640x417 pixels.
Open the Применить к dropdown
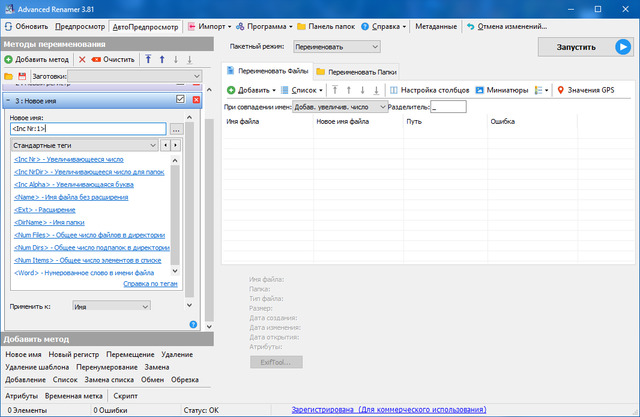[x=111, y=306]
